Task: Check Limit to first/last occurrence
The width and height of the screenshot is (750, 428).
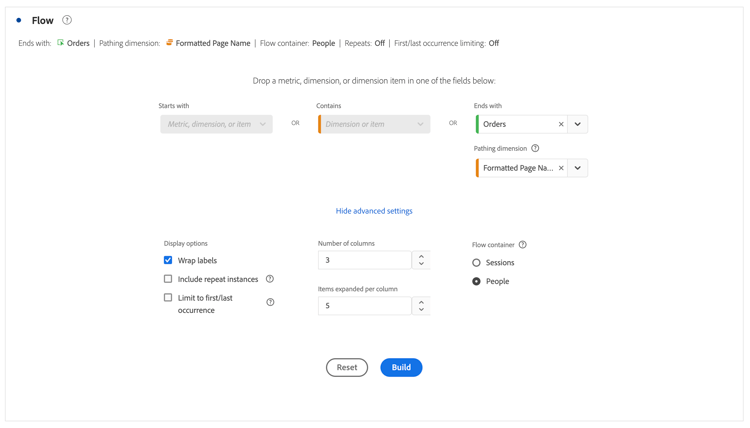Action: (x=168, y=298)
